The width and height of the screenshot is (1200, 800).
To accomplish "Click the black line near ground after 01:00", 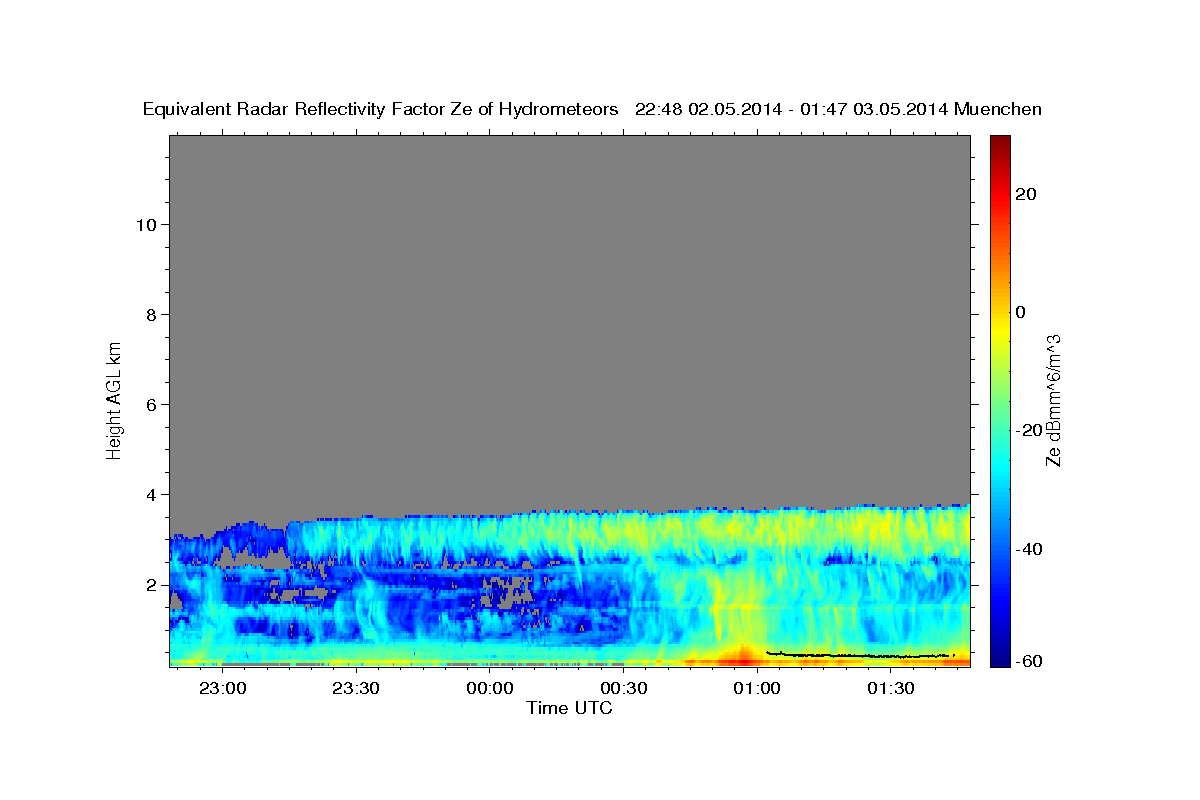I will [x=858, y=655].
